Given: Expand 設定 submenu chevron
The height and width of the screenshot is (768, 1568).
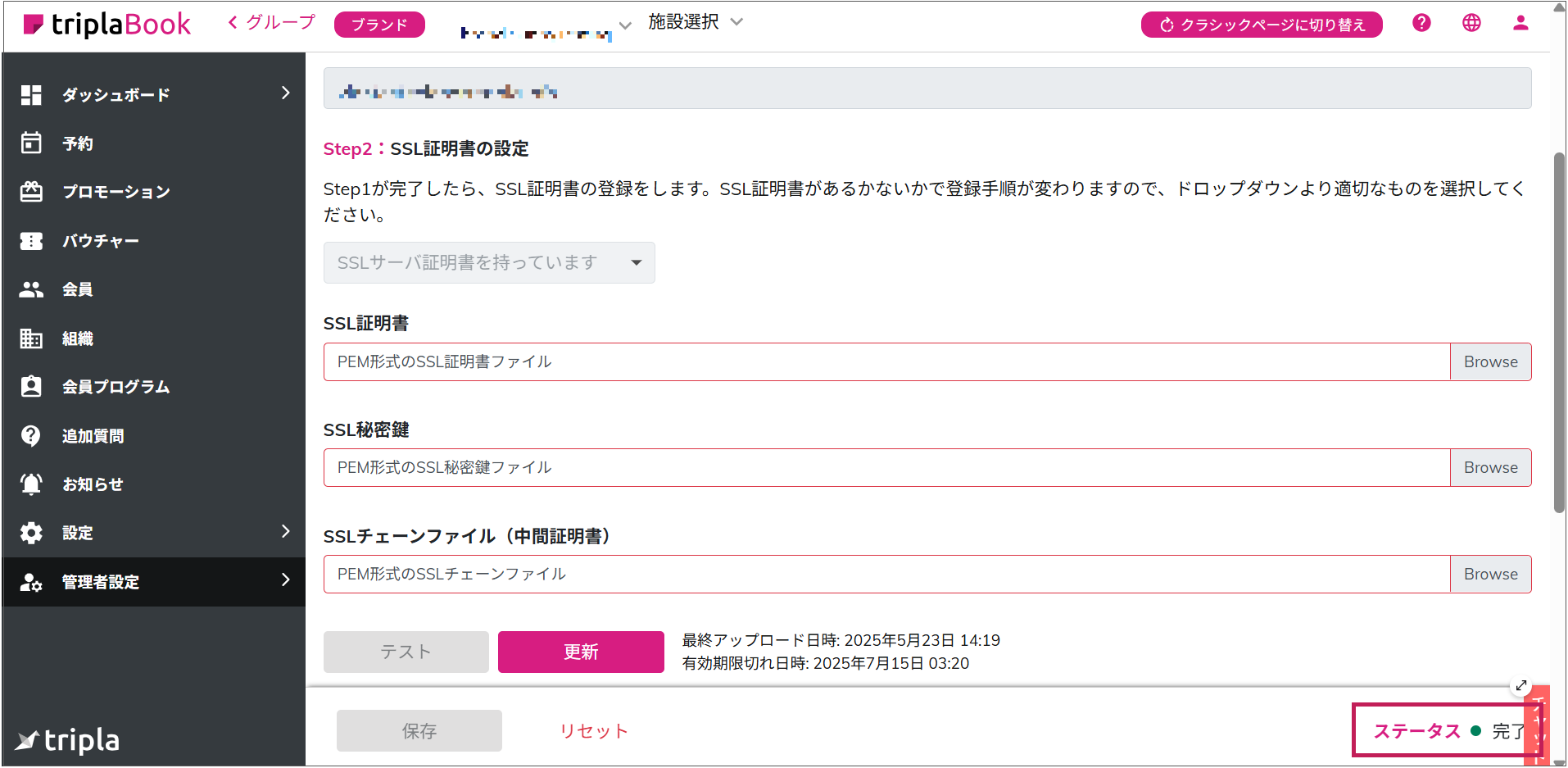Looking at the screenshot, I should click(285, 531).
